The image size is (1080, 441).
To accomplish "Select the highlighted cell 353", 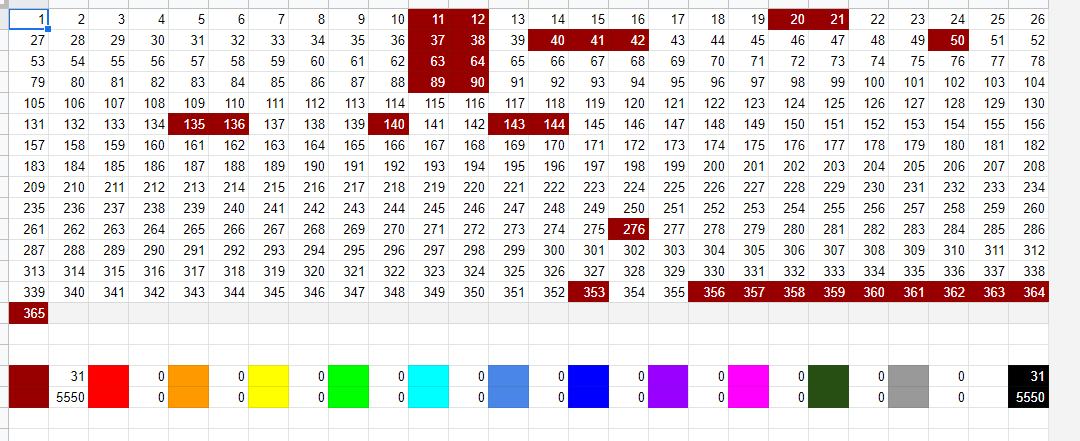I will coord(588,293).
